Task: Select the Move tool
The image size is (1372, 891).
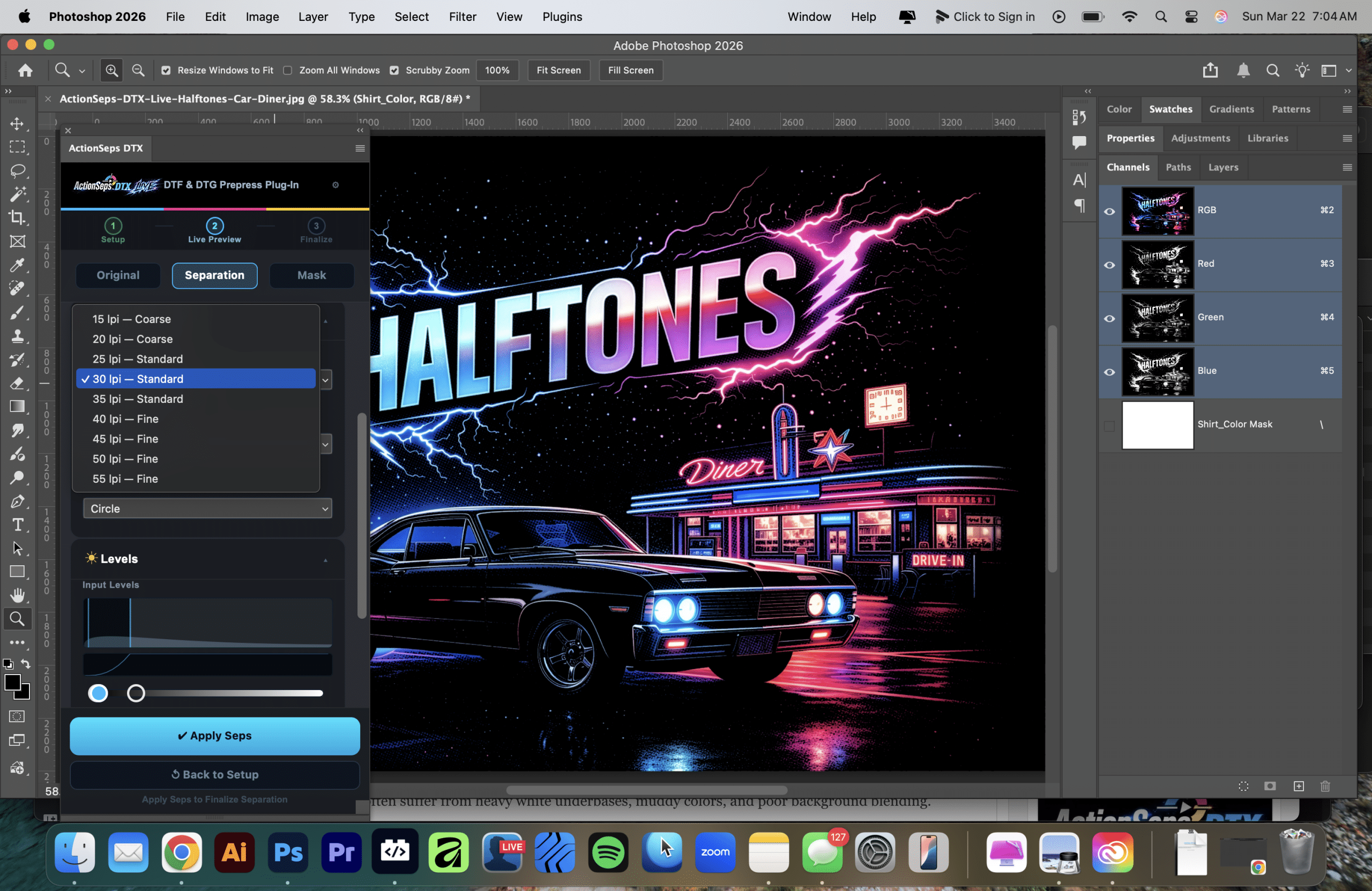Action: [x=17, y=123]
